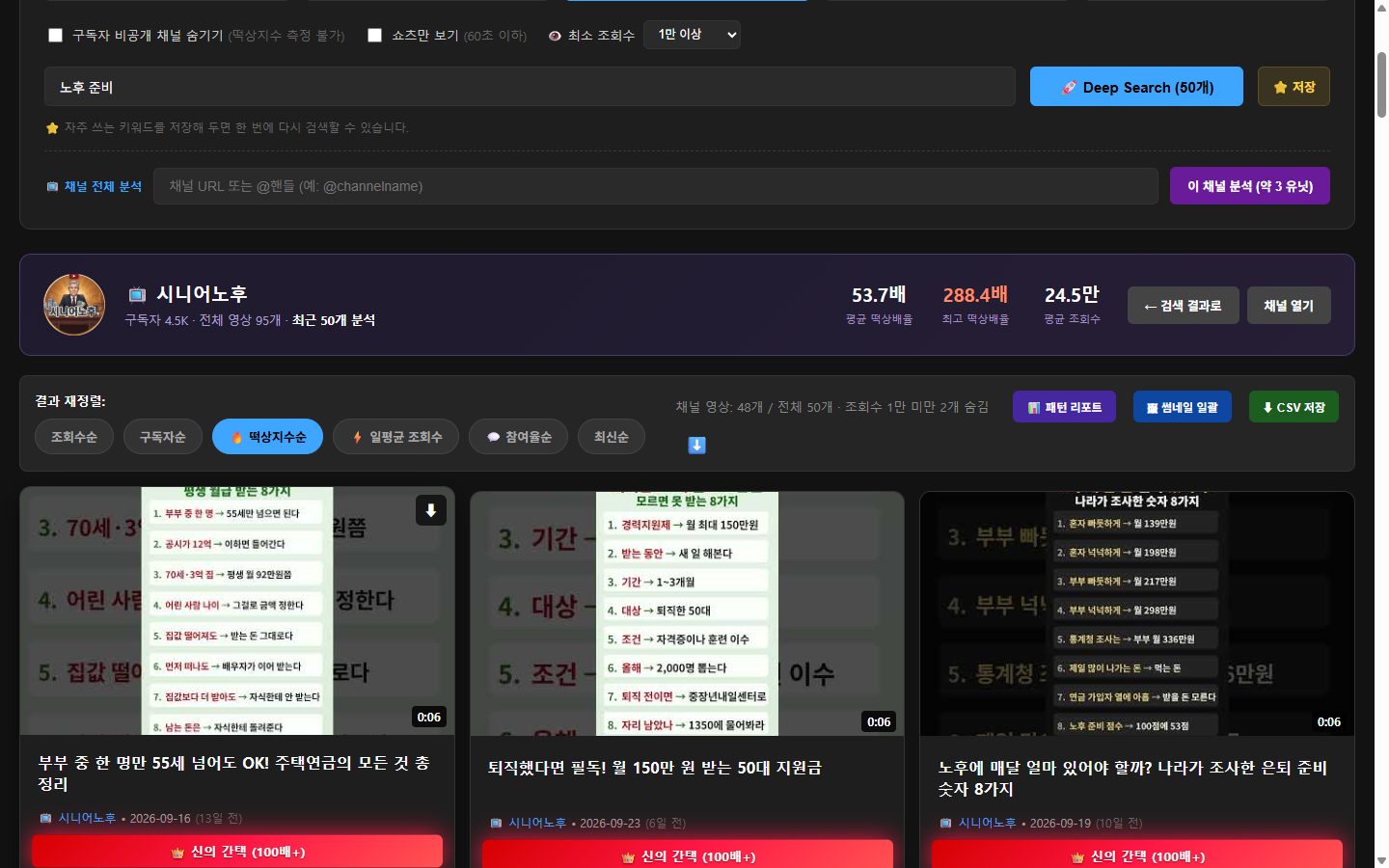Image resolution: width=1389 pixels, height=868 pixels.
Task: Click the TV icon beside 시니어노후 channel title
Action: pos(137,294)
